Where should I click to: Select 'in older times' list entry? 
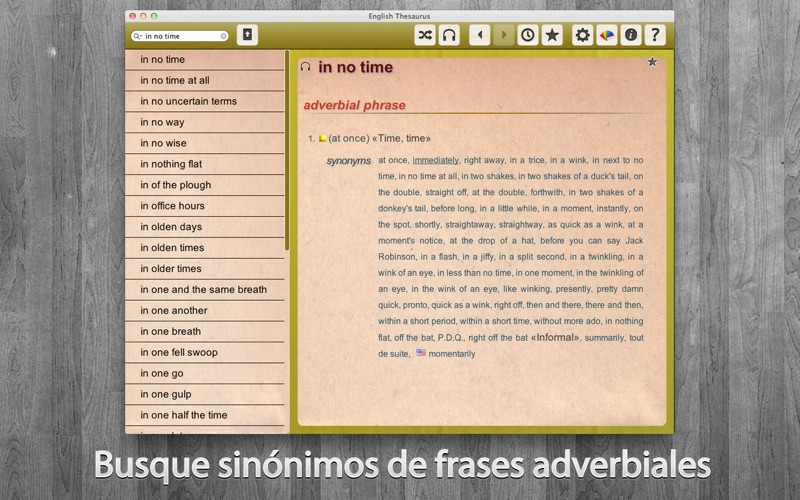click(x=205, y=269)
